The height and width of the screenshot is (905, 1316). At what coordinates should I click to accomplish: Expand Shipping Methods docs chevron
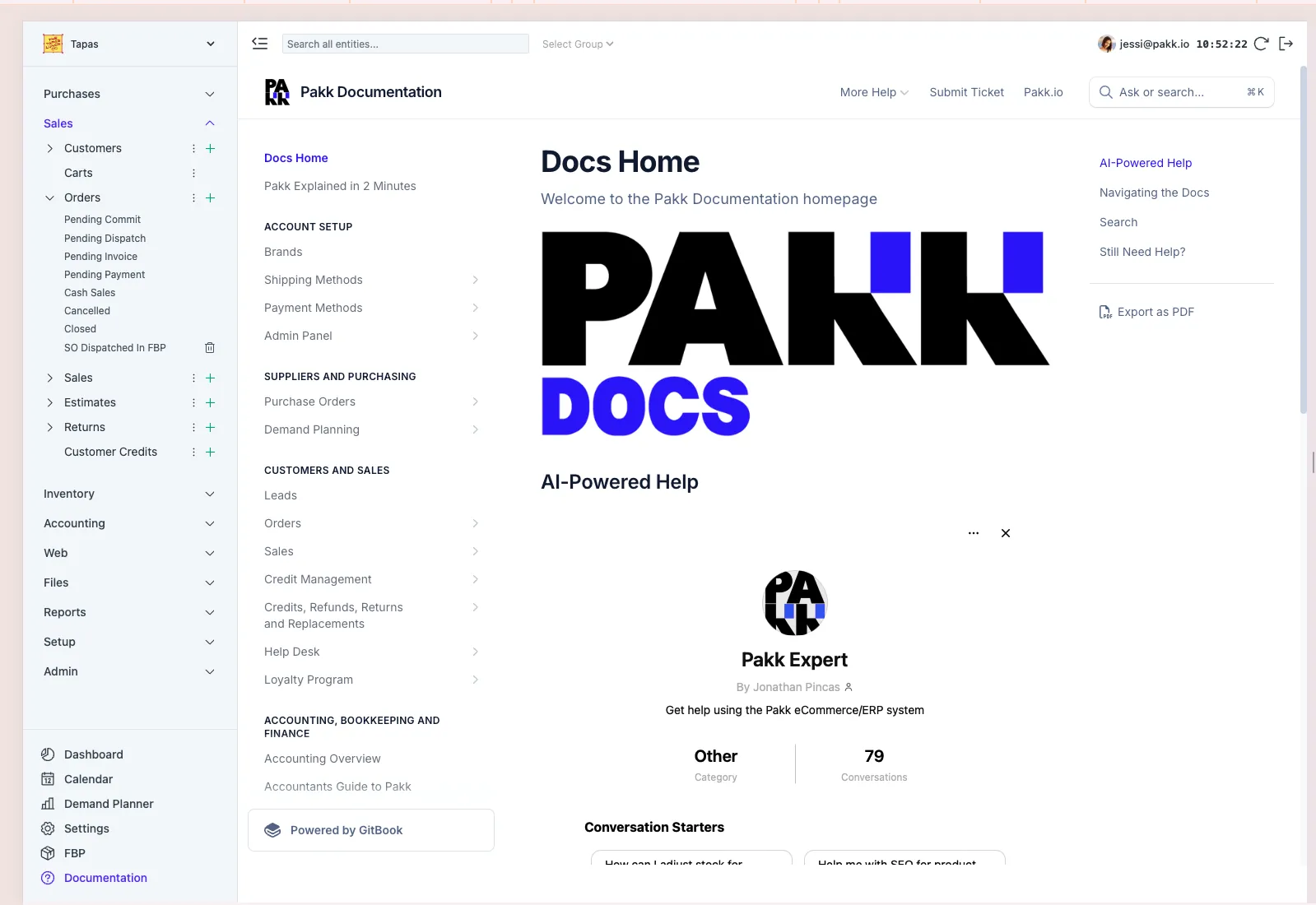[475, 280]
